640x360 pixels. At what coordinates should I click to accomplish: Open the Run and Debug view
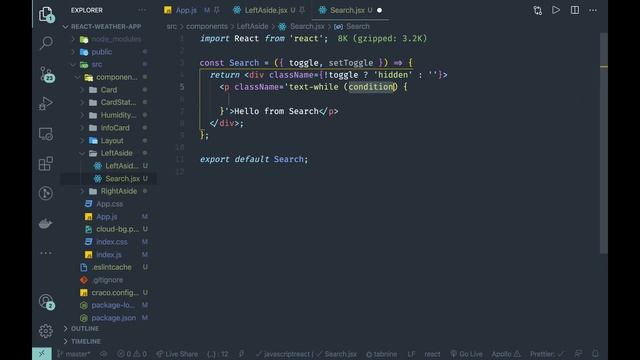coord(46,103)
